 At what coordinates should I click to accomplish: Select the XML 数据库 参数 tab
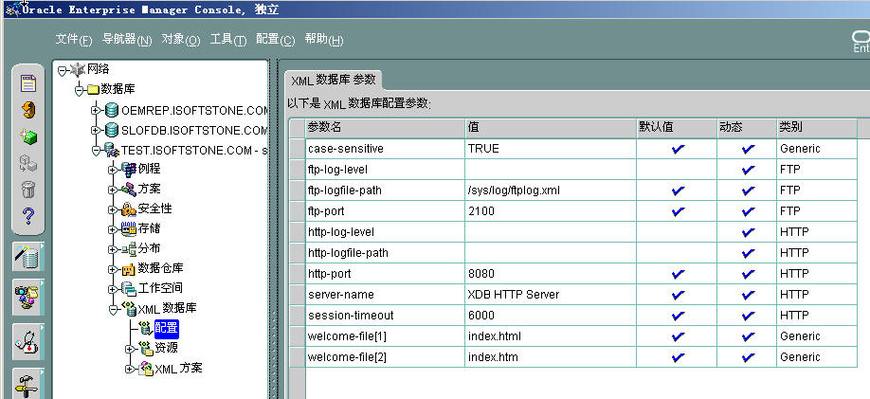tap(333, 80)
